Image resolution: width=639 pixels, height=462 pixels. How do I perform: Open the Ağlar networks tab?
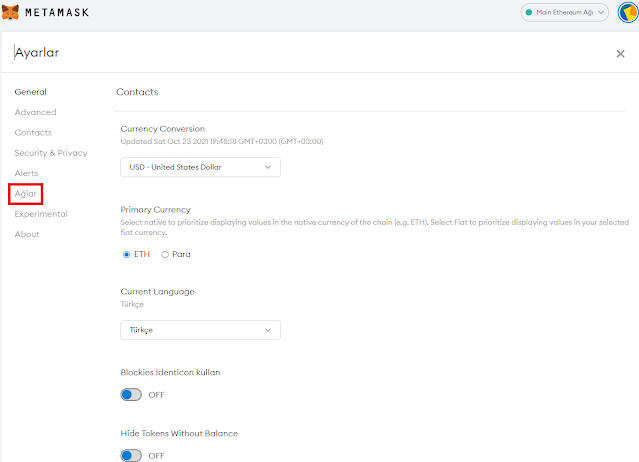tap(26, 193)
